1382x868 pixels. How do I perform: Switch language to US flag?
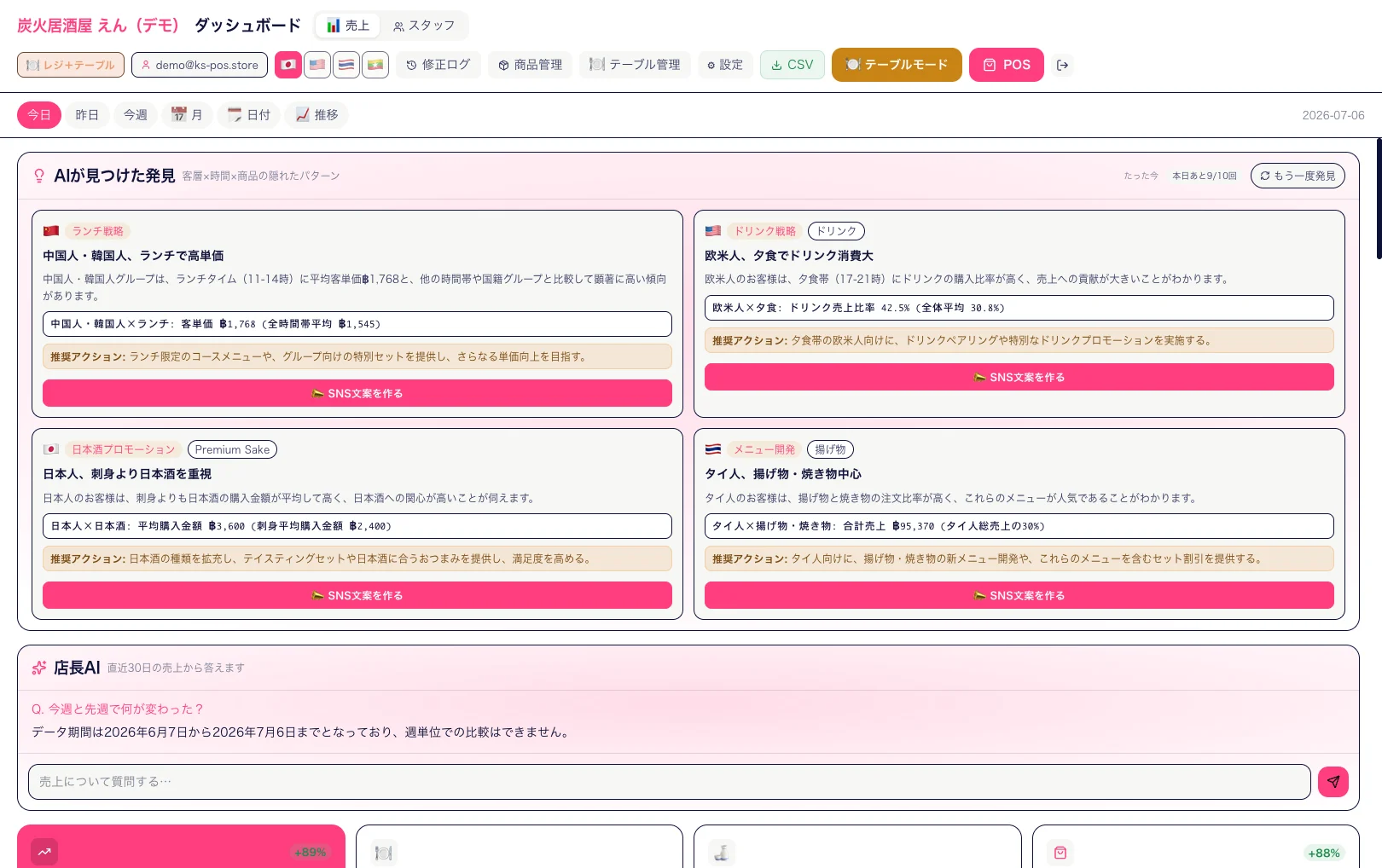[317, 65]
